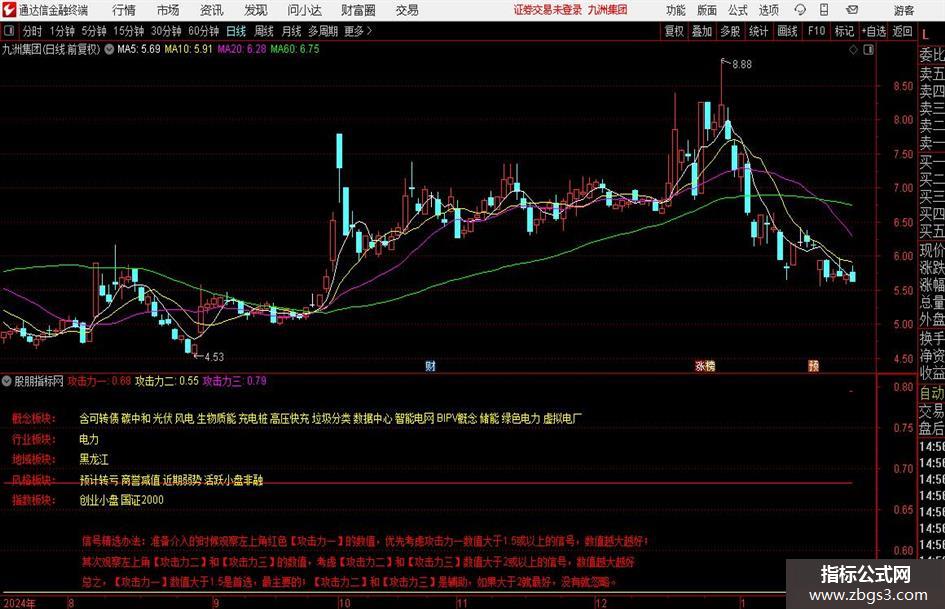
Task: Open the 发现 menu
Action: pos(256,10)
